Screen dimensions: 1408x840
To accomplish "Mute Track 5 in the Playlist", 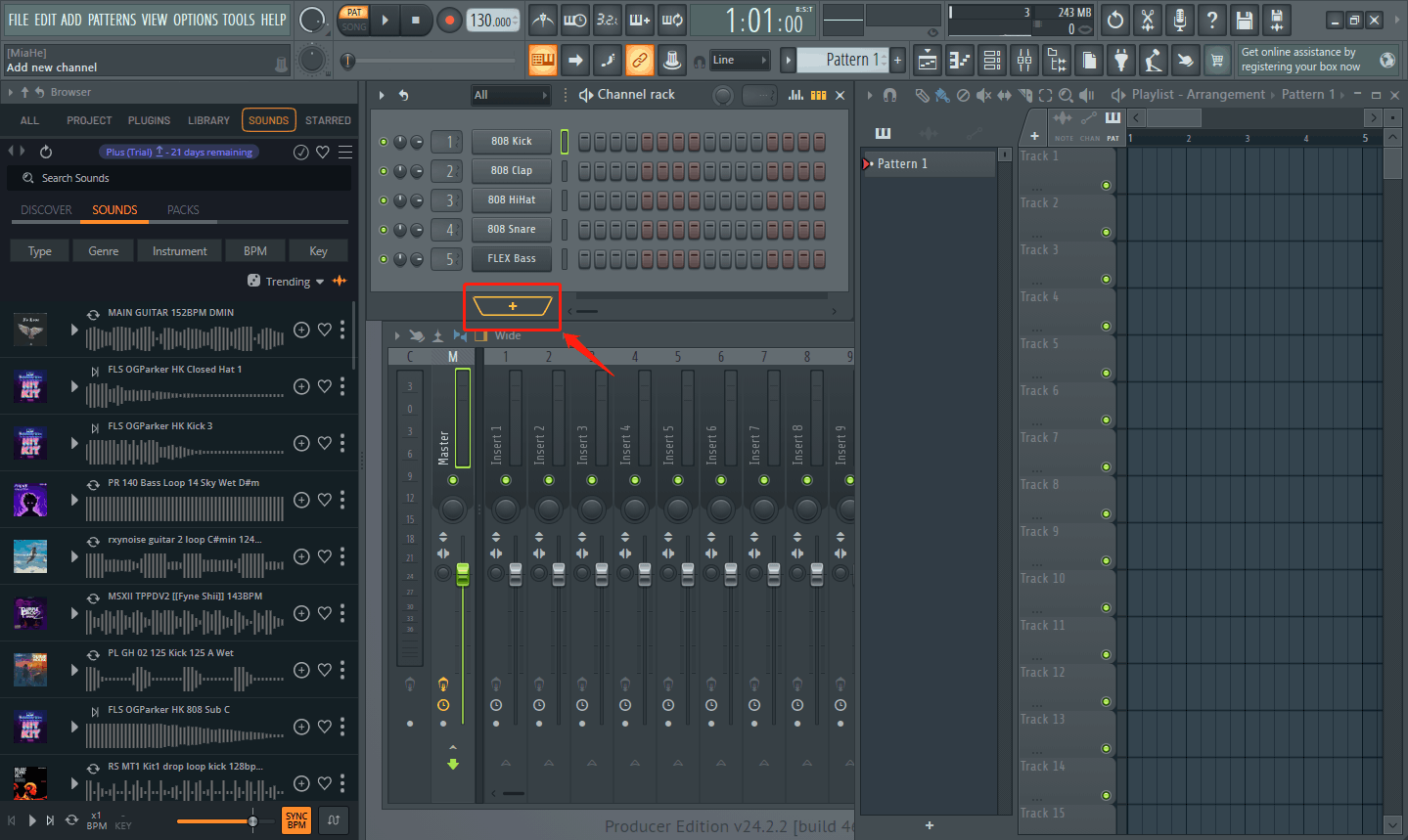I will click(1106, 373).
